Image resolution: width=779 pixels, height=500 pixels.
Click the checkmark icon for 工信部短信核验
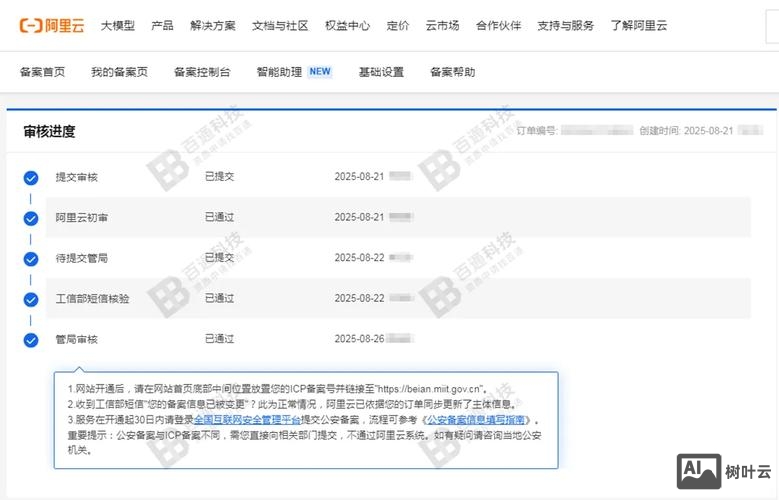point(31,300)
